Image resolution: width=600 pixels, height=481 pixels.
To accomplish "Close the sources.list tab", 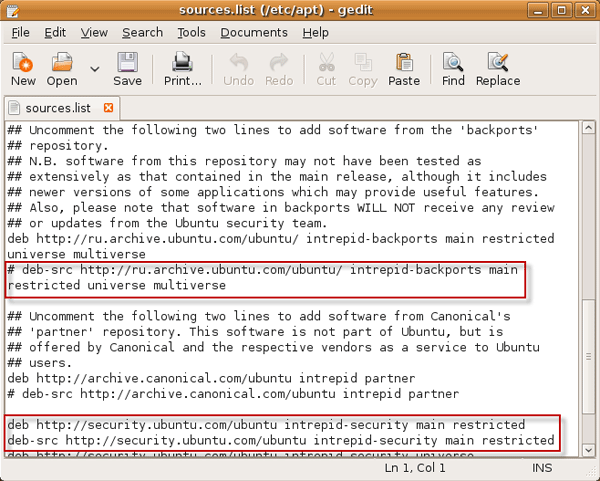I will click(x=109, y=107).
